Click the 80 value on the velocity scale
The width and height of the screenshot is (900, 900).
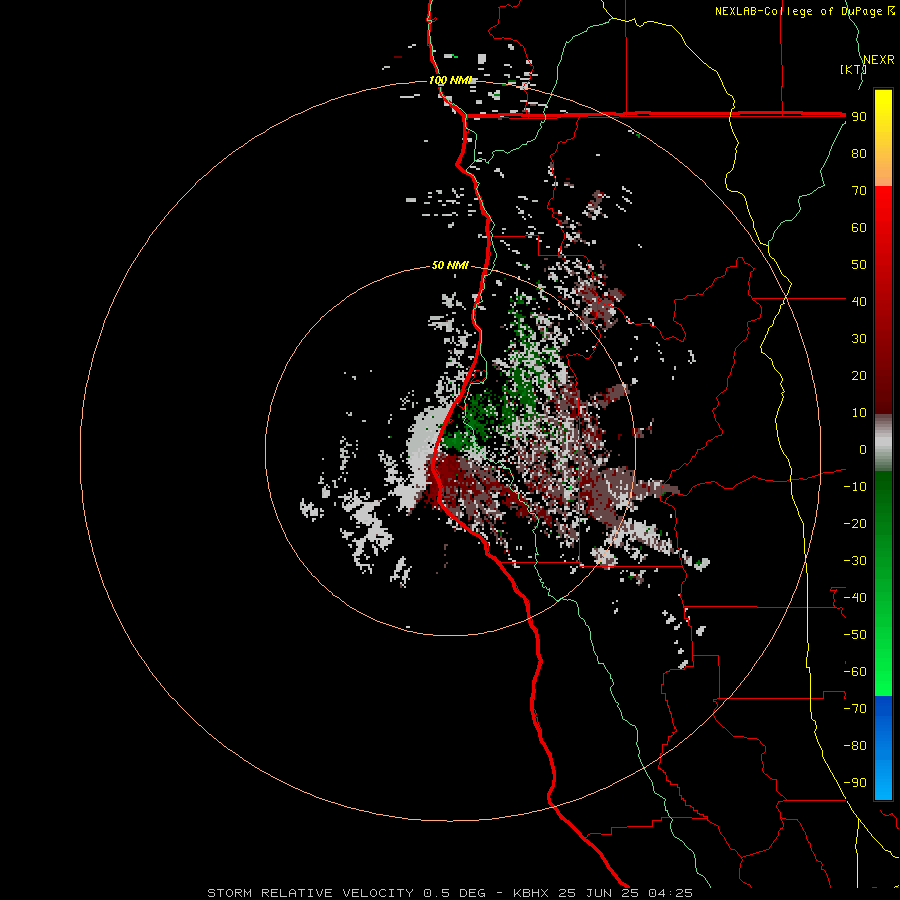pyautogui.click(x=859, y=153)
